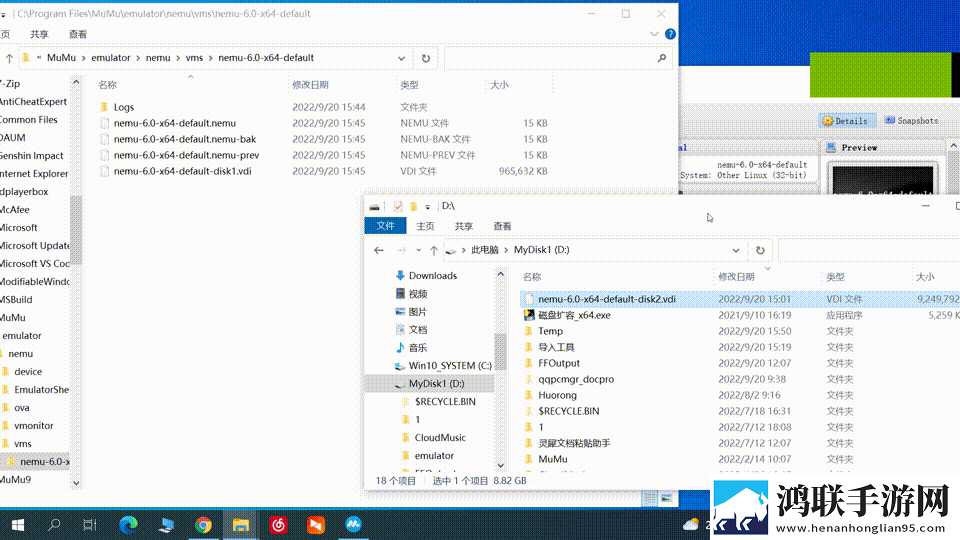Open MuMu emulator taskbar icon
960x540 pixels.
(x=353, y=525)
